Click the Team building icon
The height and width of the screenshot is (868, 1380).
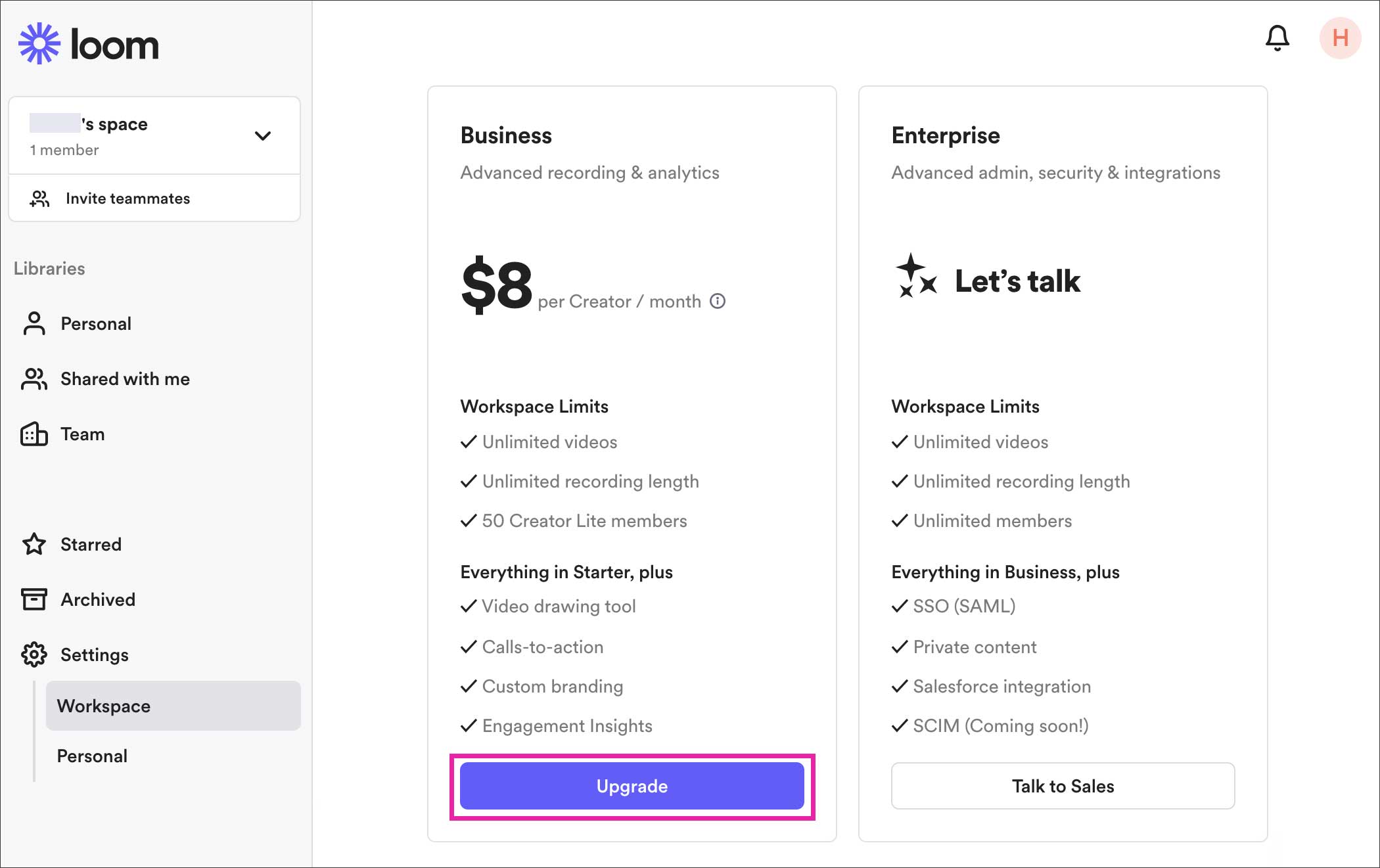pos(34,434)
